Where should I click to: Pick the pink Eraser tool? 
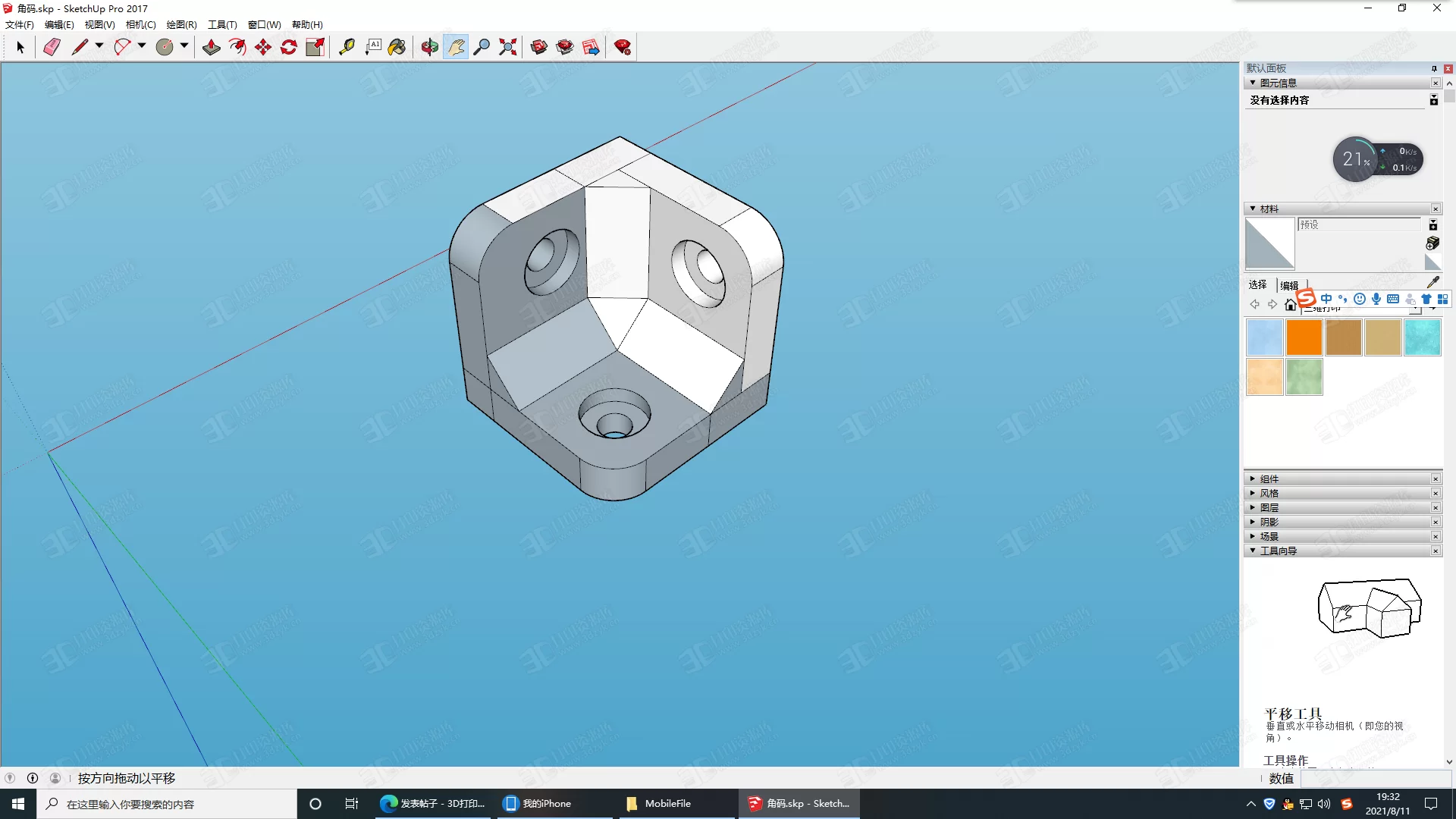tap(52, 47)
